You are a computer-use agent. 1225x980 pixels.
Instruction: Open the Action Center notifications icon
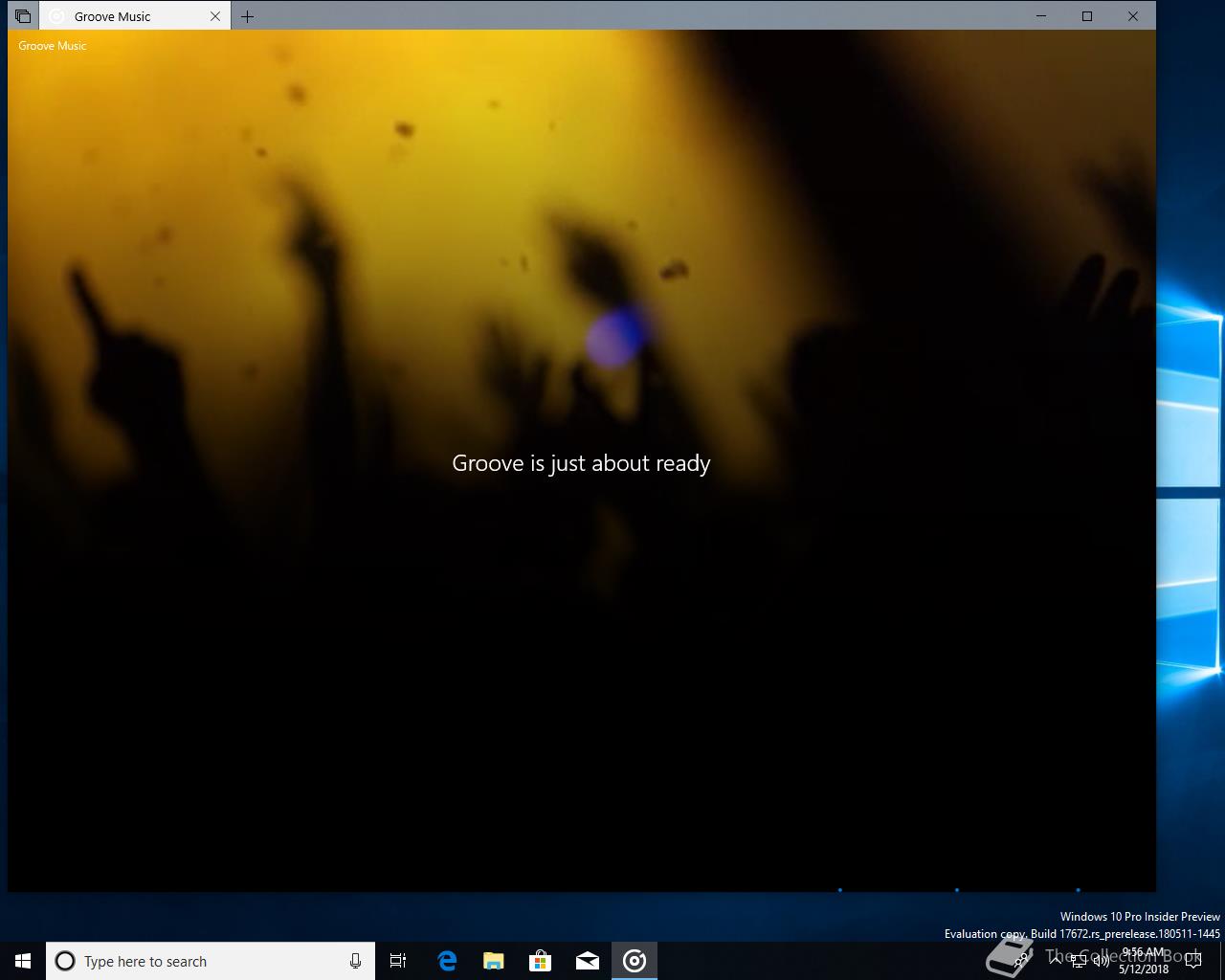(x=1193, y=961)
